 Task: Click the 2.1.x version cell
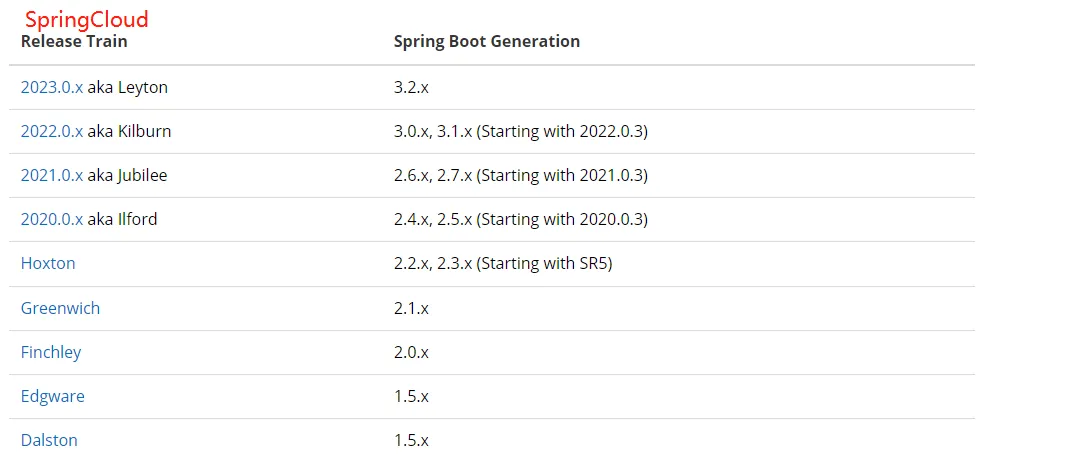(x=411, y=308)
